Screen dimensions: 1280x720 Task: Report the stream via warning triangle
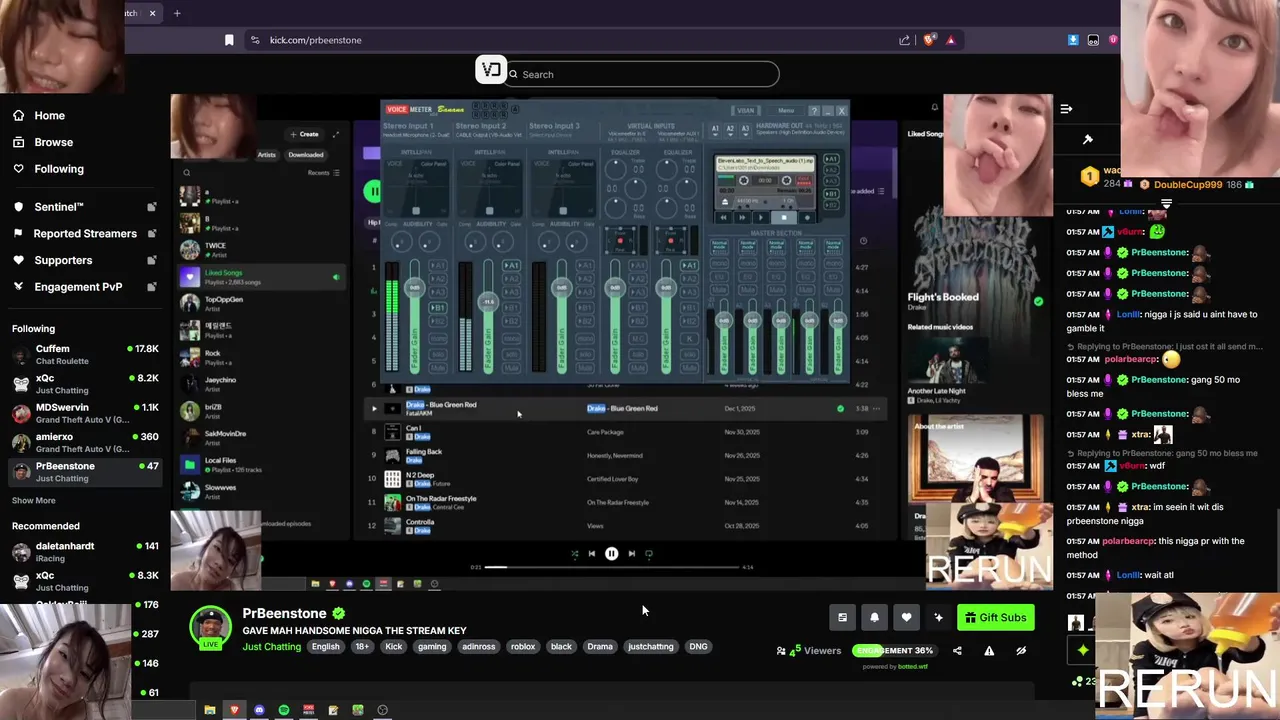[989, 650]
